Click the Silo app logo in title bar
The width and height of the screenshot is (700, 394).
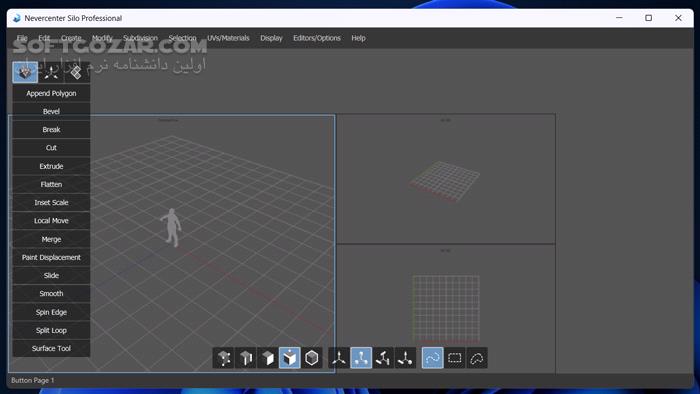point(17,18)
